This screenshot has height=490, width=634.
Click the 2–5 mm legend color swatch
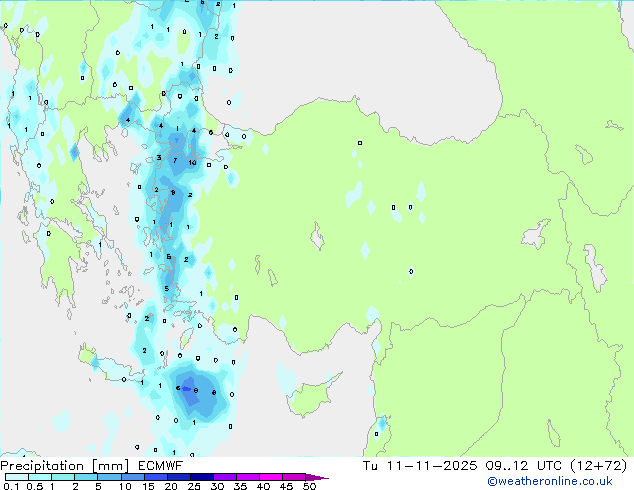(x=86, y=477)
